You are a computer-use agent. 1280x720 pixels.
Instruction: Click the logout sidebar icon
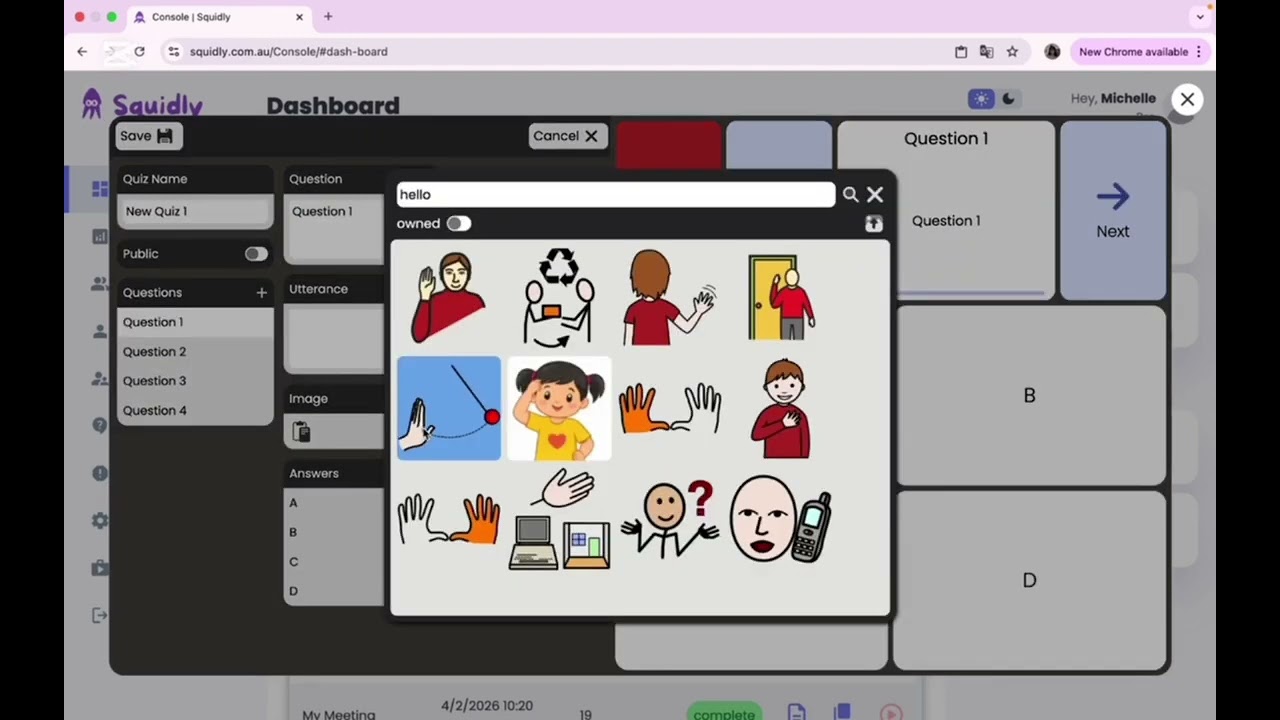[x=100, y=616]
